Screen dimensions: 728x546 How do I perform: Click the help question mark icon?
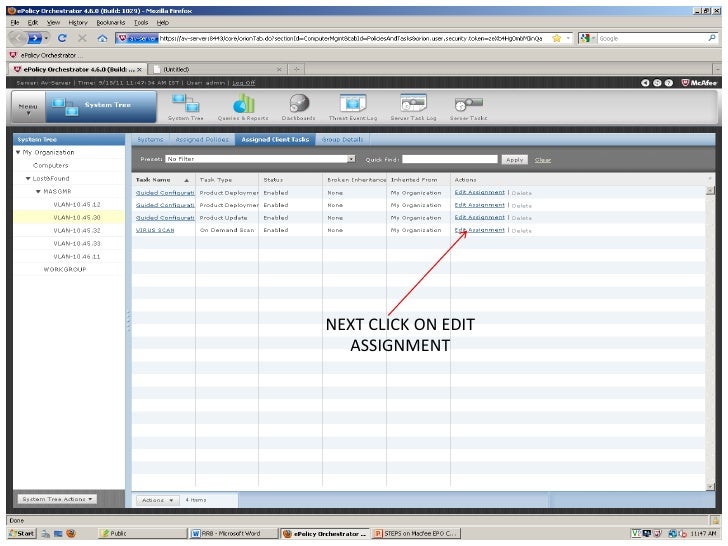(669, 83)
